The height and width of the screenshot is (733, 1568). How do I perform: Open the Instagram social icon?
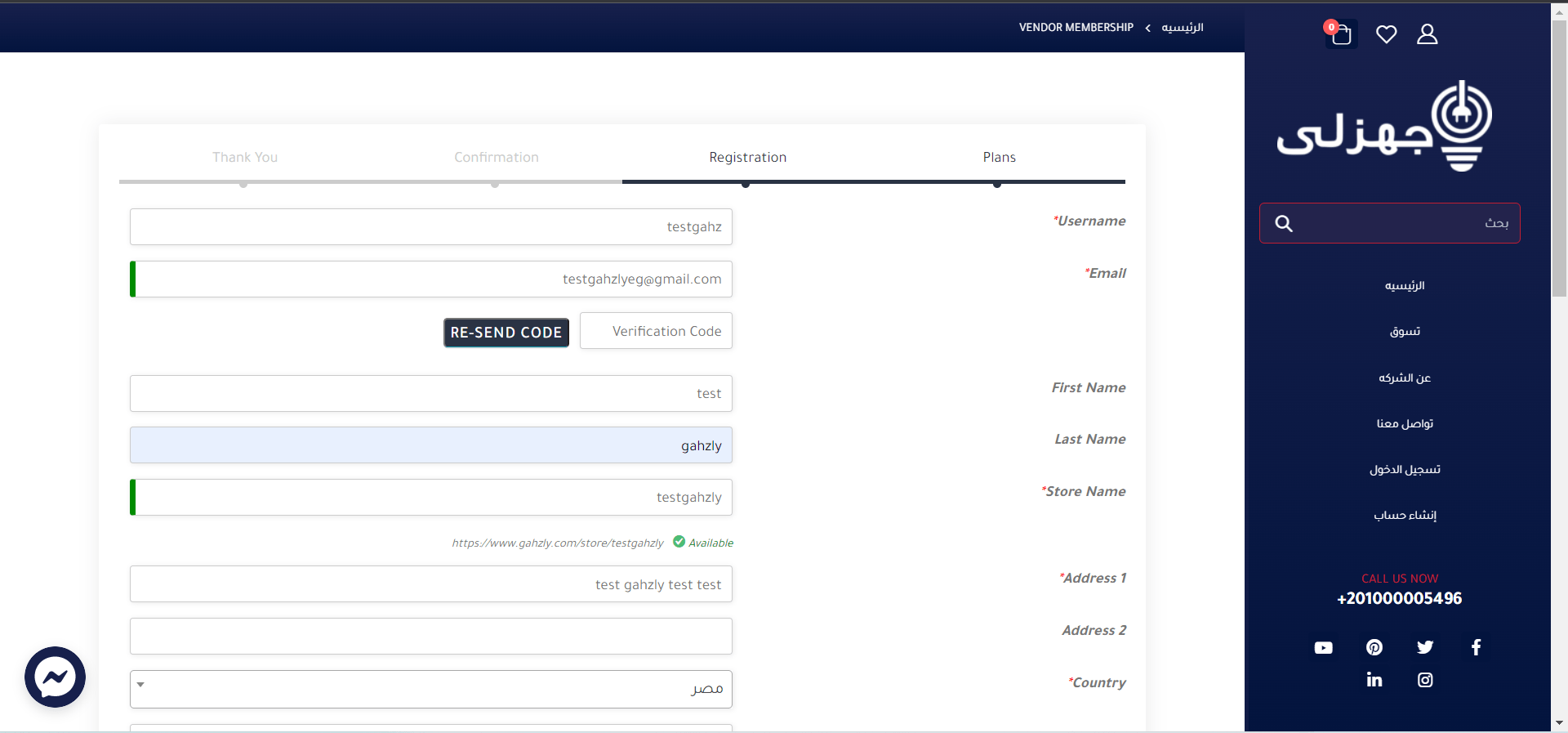click(1425, 680)
